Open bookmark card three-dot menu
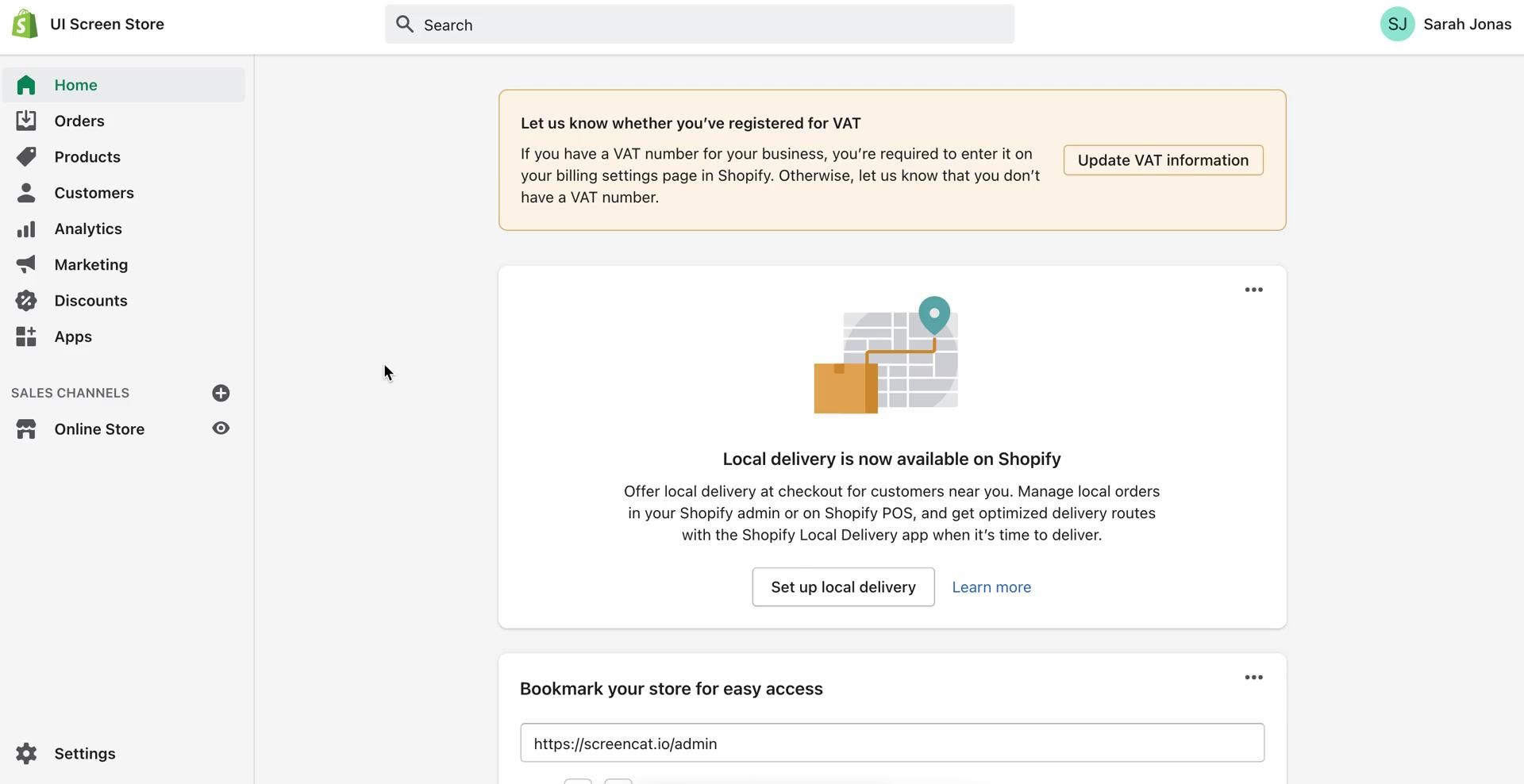This screenshot has height=784, width=1524. click(x=1253, y=677)
